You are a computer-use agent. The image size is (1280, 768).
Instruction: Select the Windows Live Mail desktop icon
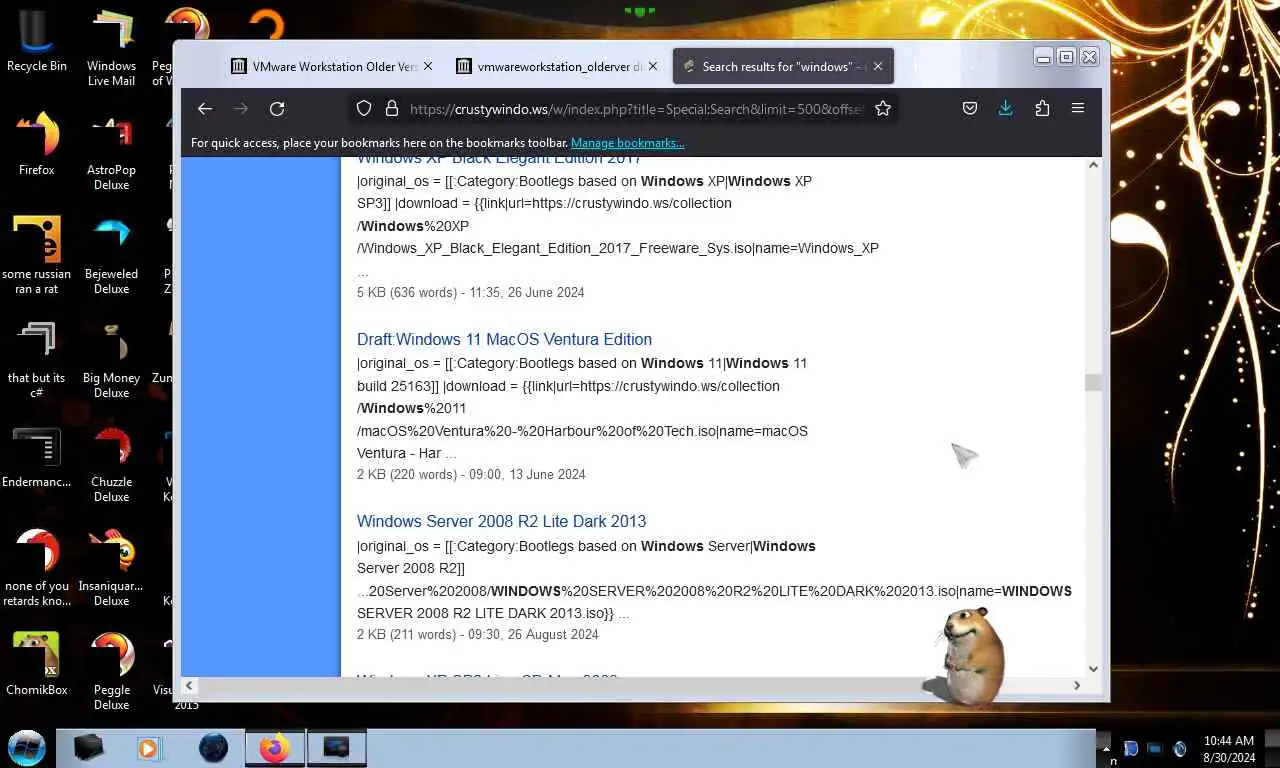click(x=111, y=48)
